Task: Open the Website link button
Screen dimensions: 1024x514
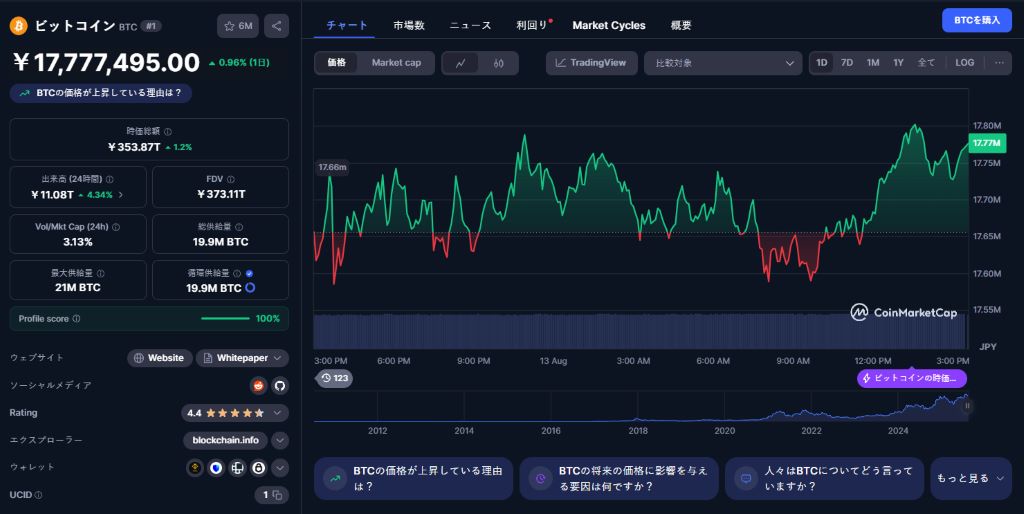Action: pyautogui.click(x=159, y=358)
